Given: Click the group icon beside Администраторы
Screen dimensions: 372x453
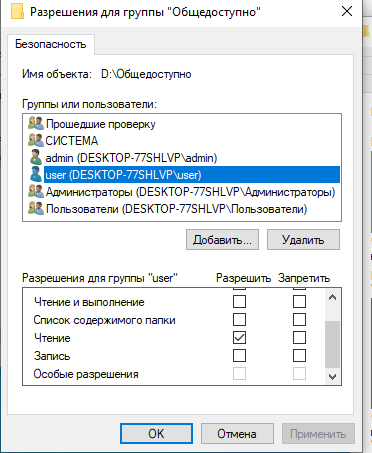Looking at the screenshot, I should (x=36, y=192).
